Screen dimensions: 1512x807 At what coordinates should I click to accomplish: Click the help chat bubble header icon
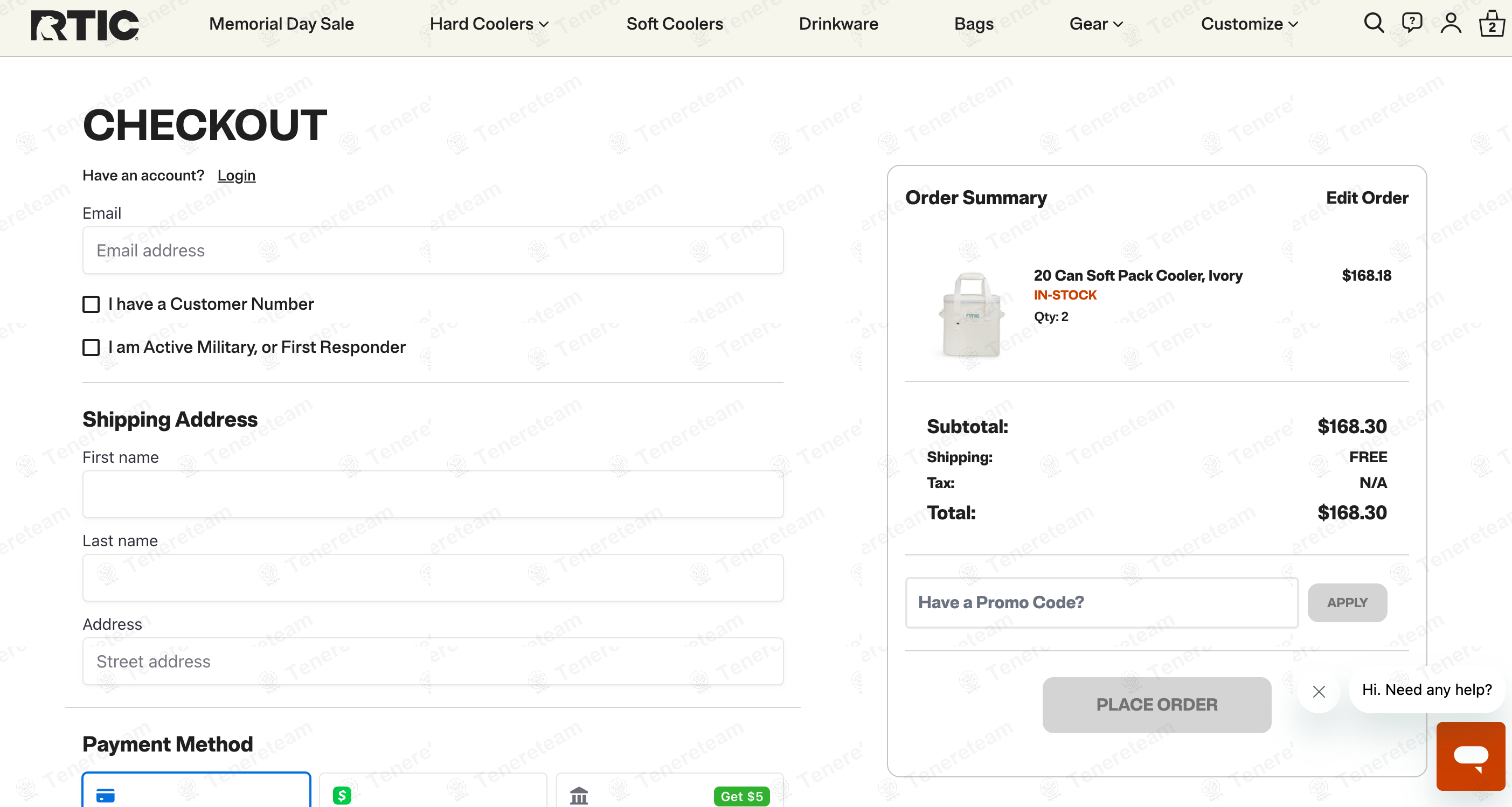1412,24
